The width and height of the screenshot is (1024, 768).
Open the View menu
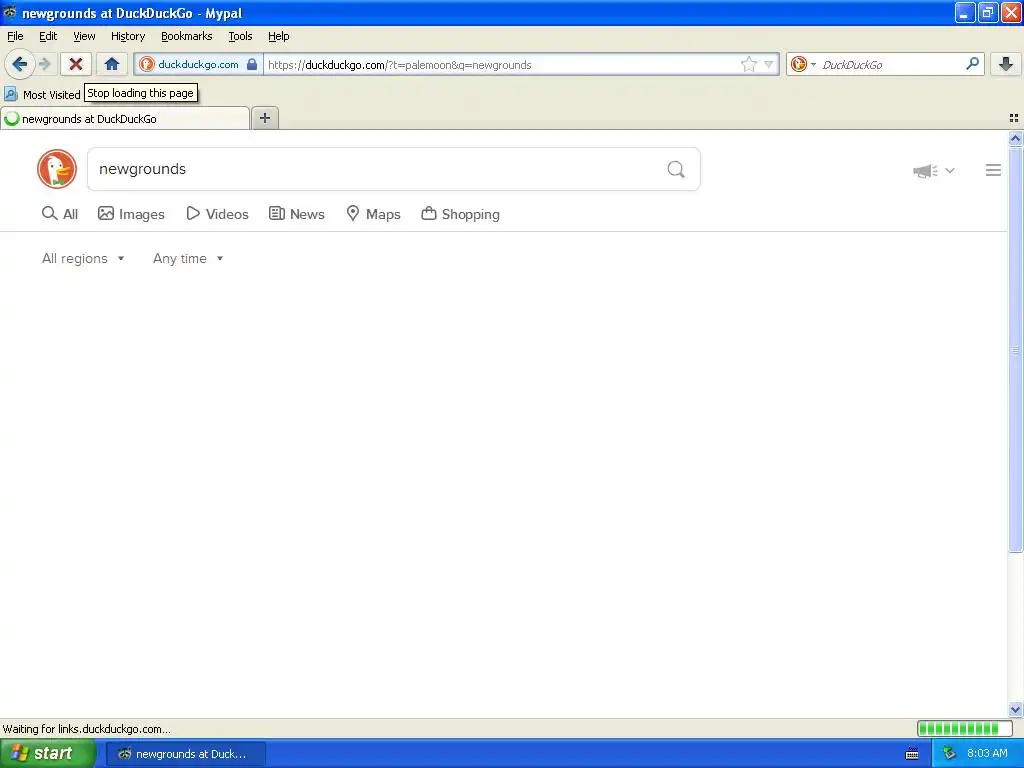click(x=84, y=36)
